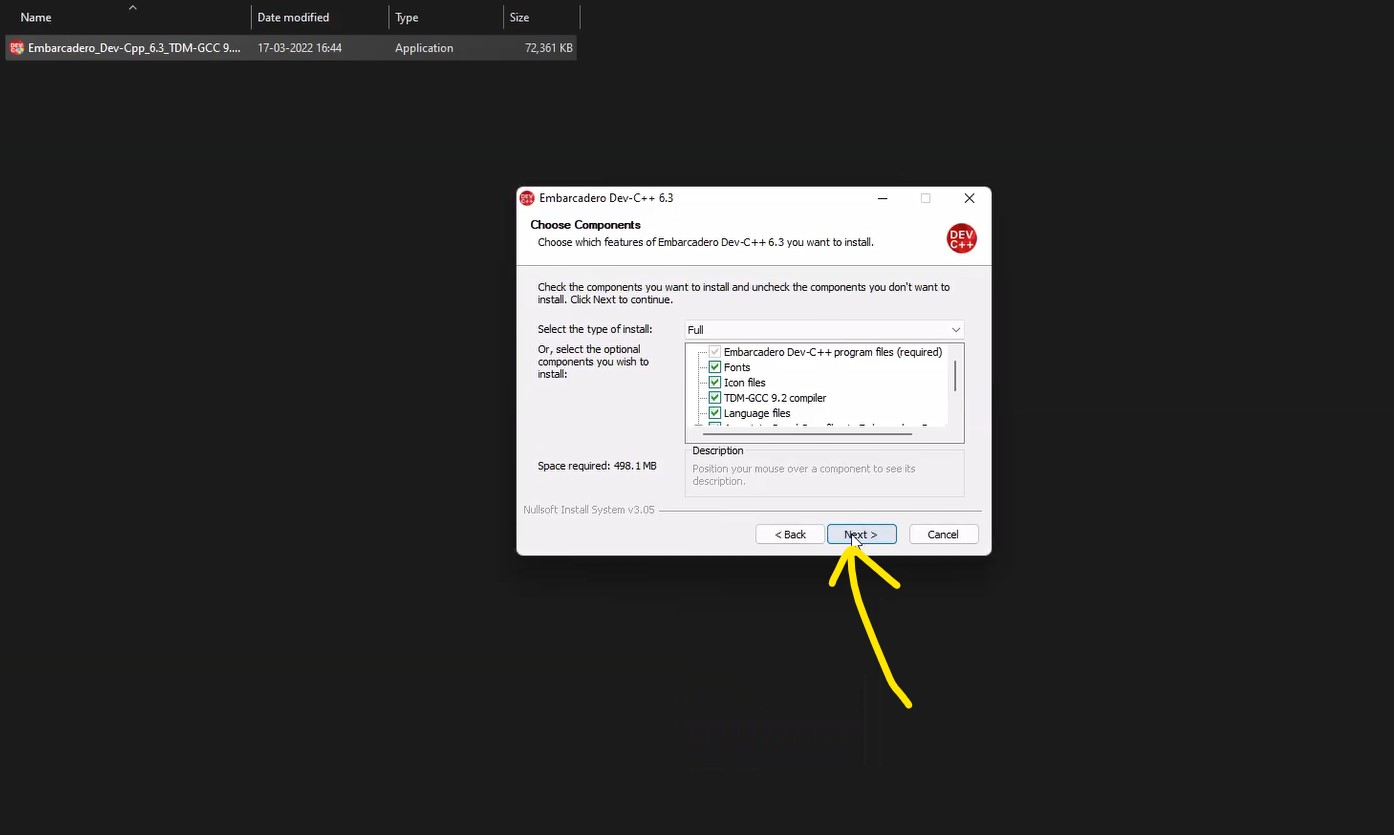
Task: Minimize the Embarcadero Dev-C++ installer window
Action: tap(882, 198)
